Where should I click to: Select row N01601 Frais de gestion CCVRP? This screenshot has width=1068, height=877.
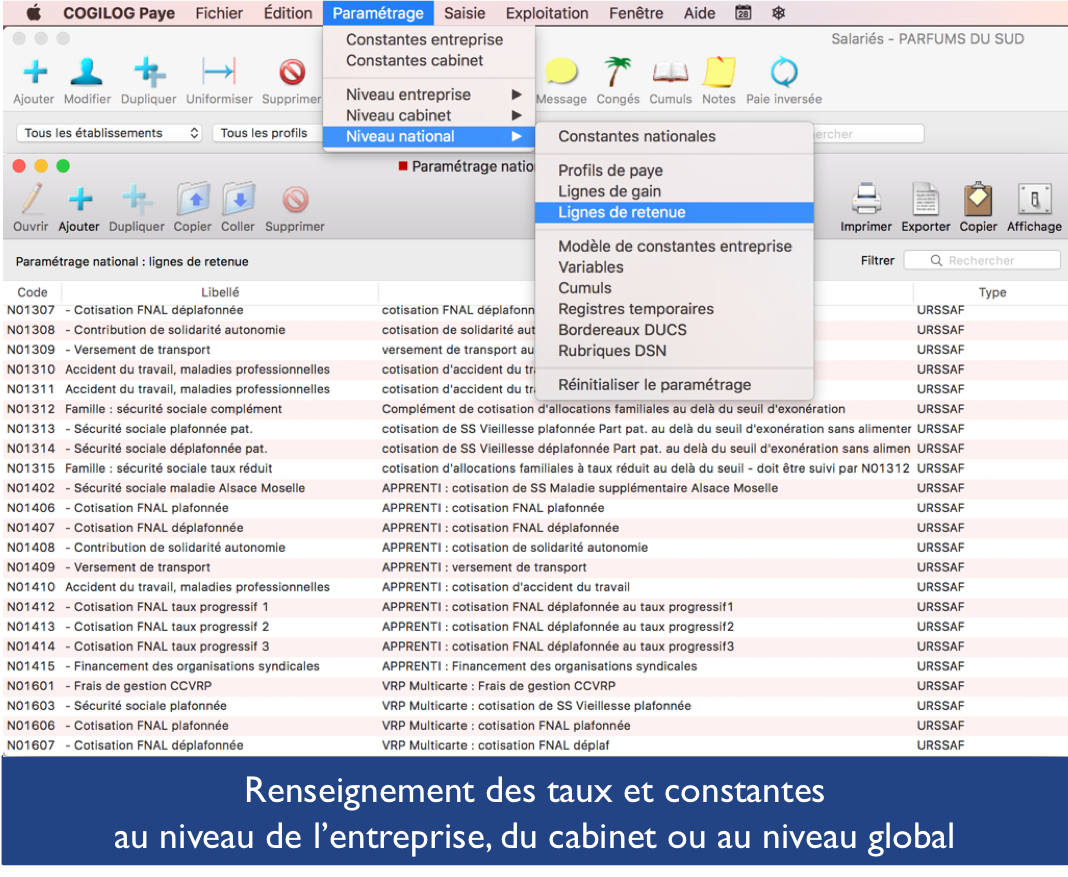coord(535,686)
